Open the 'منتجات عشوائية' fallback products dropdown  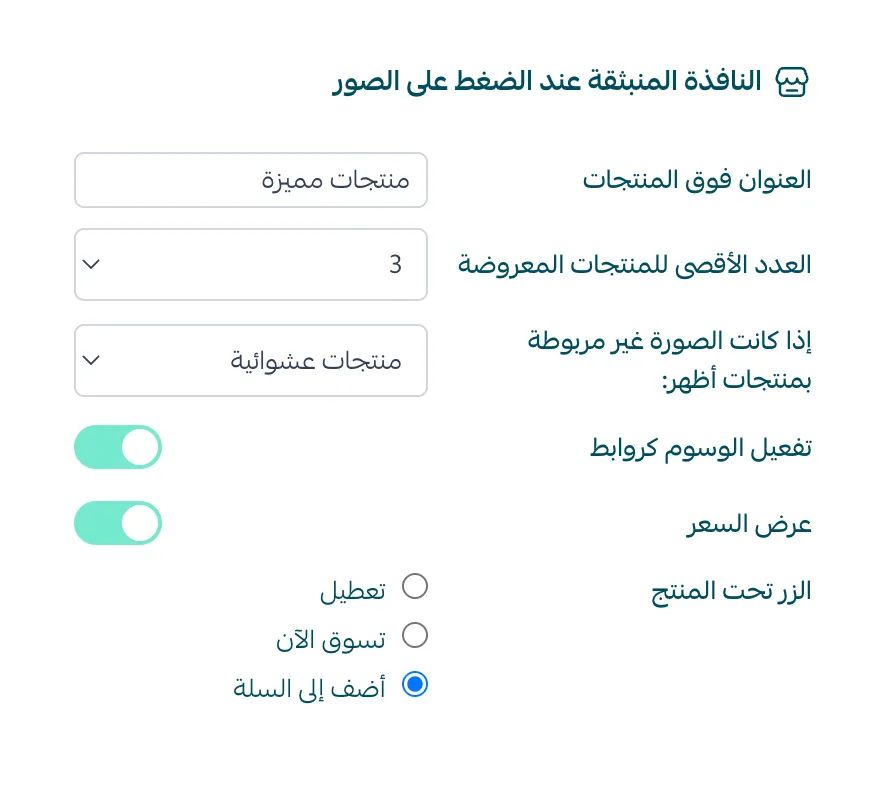click(x=250, y=360)
